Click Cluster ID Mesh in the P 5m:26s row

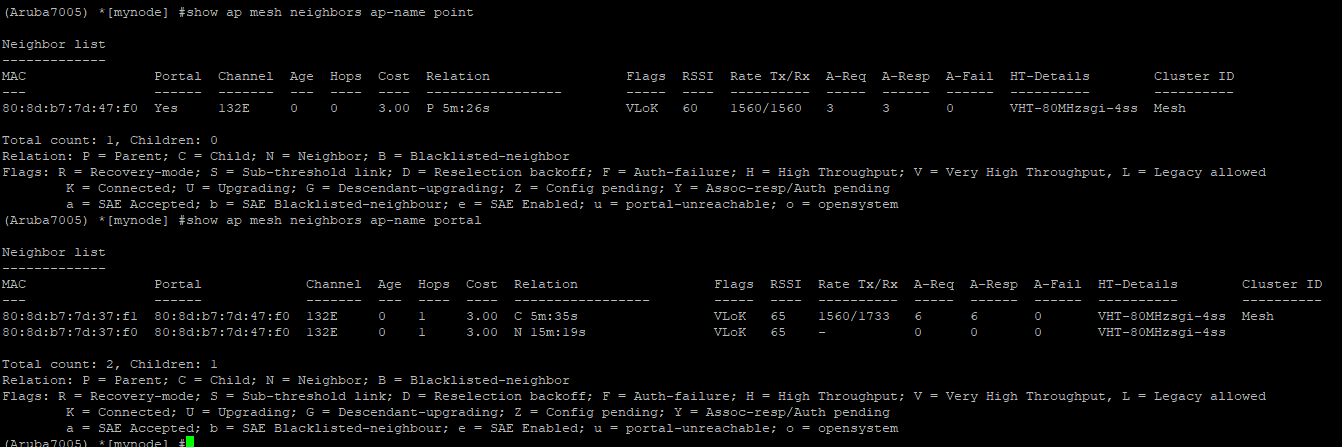[1170, 108]
